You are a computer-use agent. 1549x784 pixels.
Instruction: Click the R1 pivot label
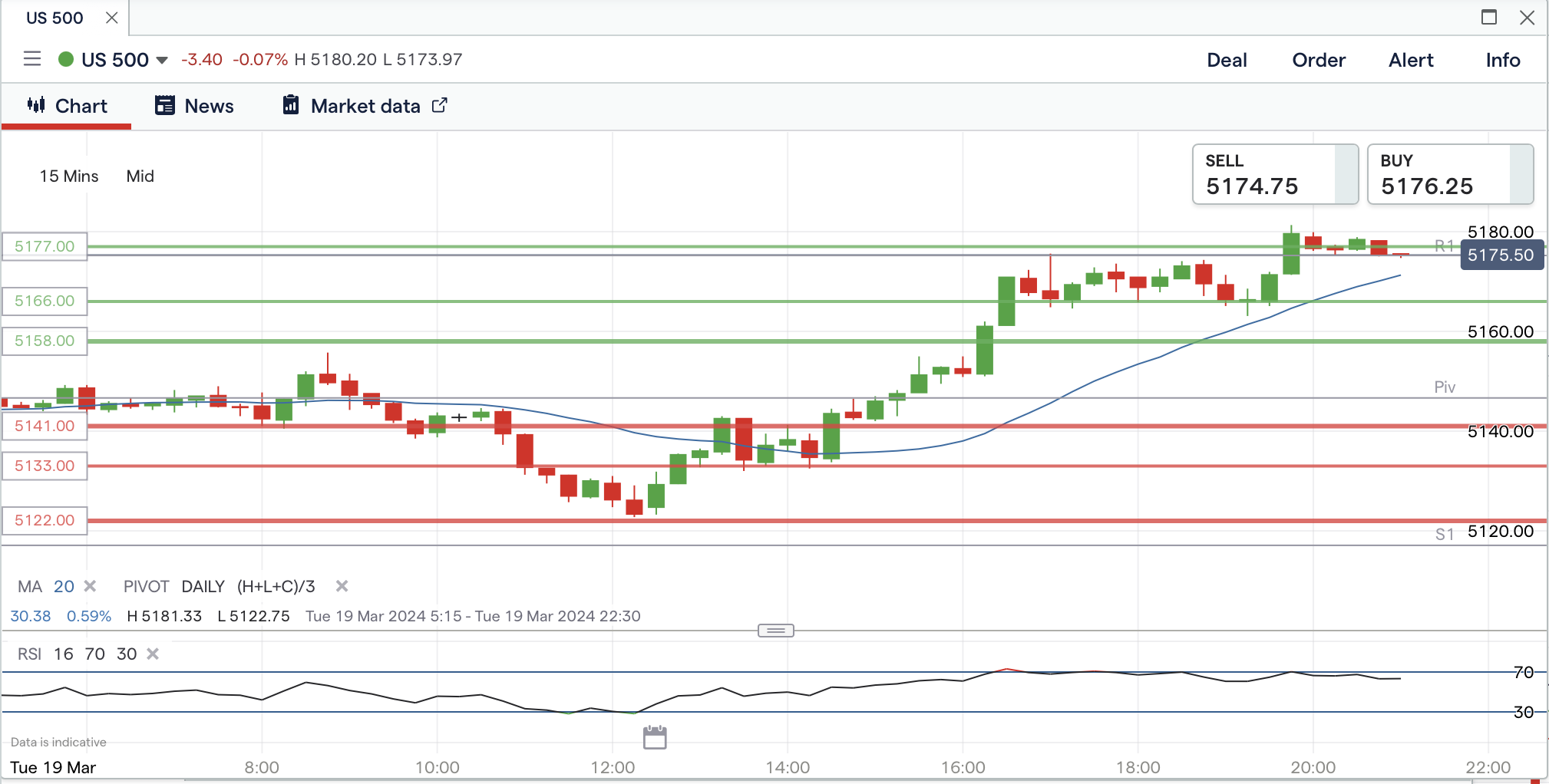point(1445,245)
